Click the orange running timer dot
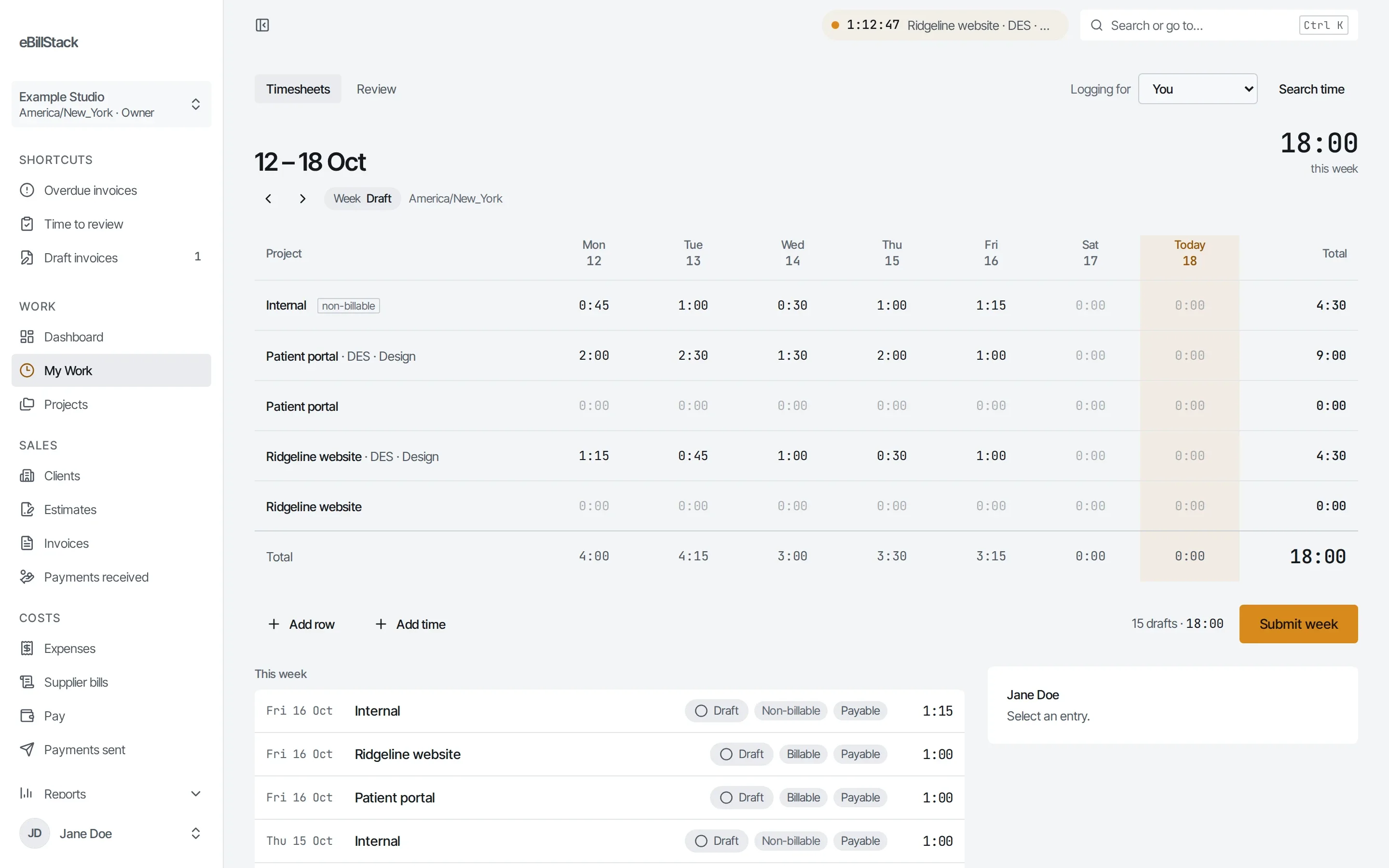 [x=836, y=25]
